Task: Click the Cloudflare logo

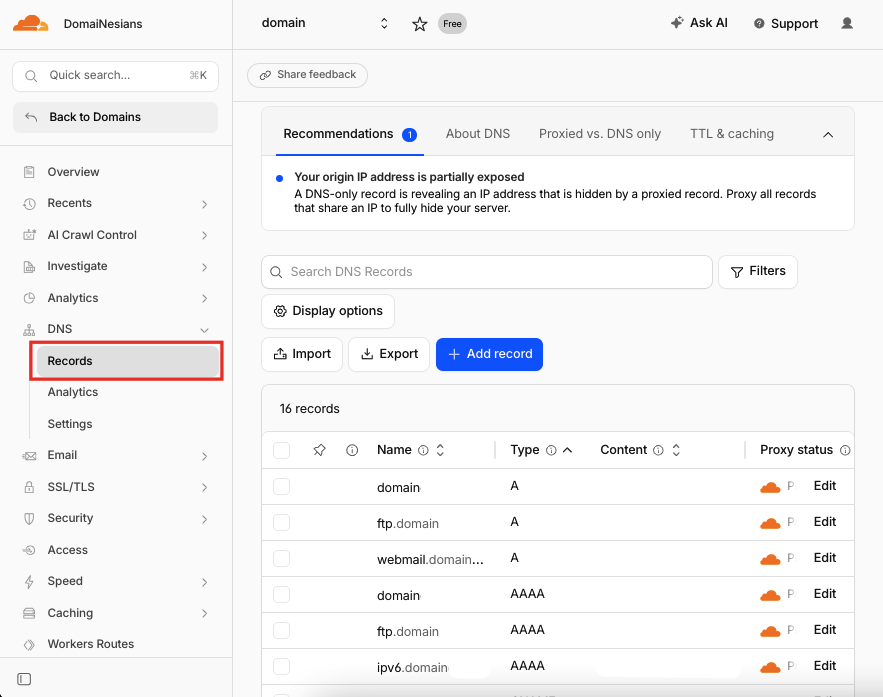Action: tap(30, 24)
